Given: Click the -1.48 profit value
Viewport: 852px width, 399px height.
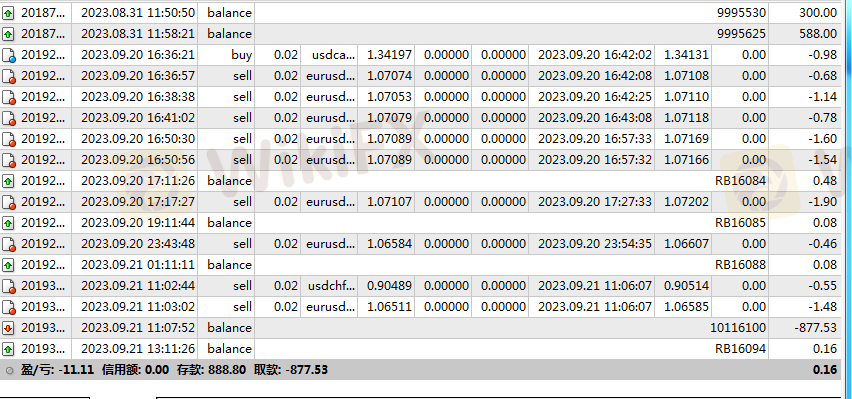Looking at the screenshot, I should click(822, 307).
